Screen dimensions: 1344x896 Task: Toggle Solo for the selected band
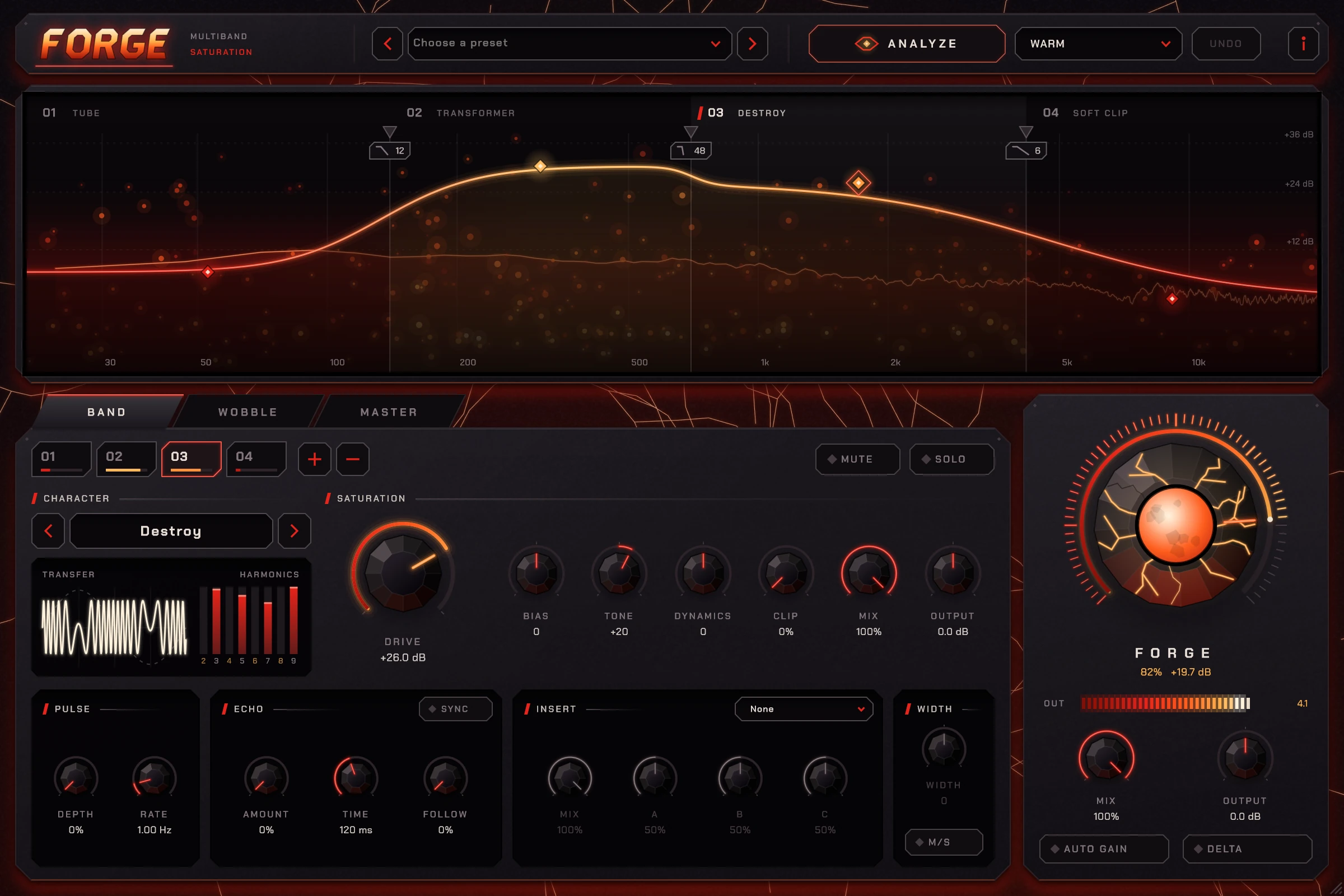point(951,459)
